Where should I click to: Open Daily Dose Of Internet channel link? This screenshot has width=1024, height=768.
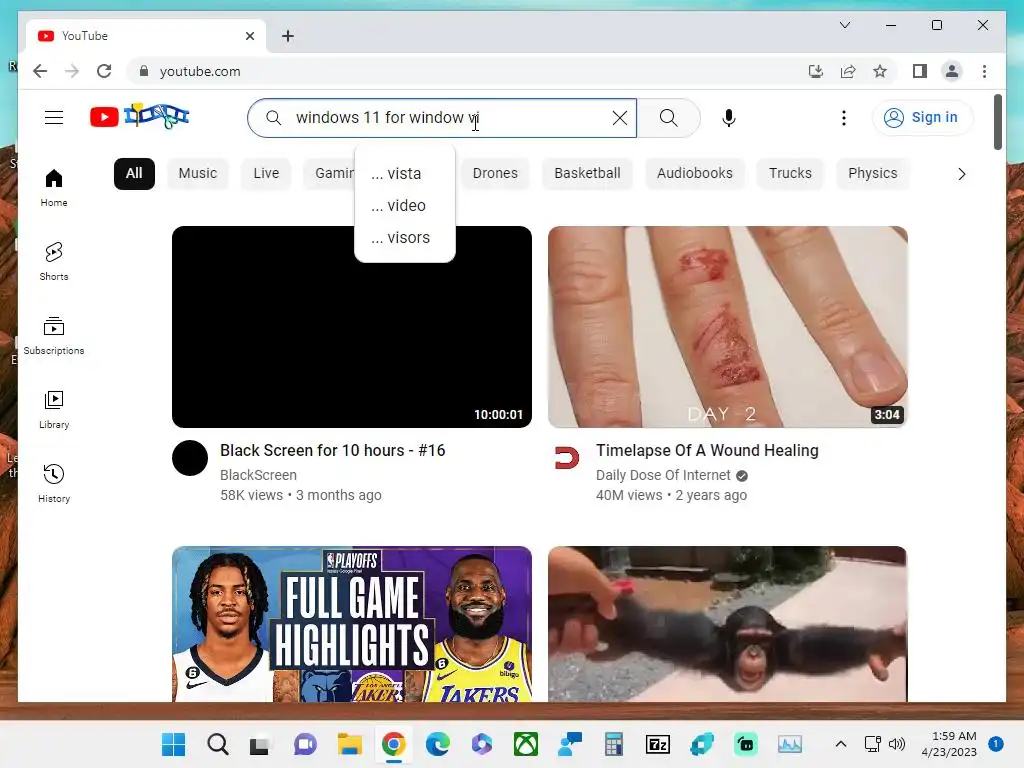coord(663,475)
